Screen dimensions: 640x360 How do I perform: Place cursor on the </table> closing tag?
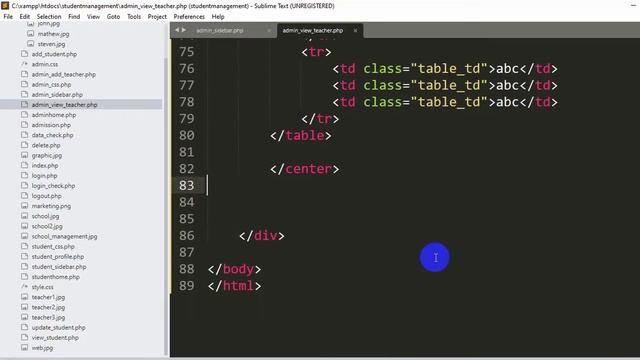pos(301,136)
